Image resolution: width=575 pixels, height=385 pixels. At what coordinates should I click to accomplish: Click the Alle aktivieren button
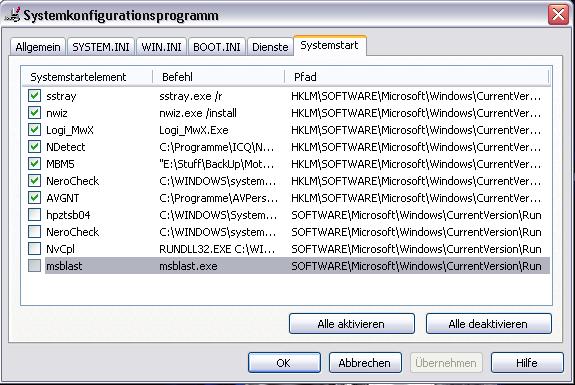352,324
